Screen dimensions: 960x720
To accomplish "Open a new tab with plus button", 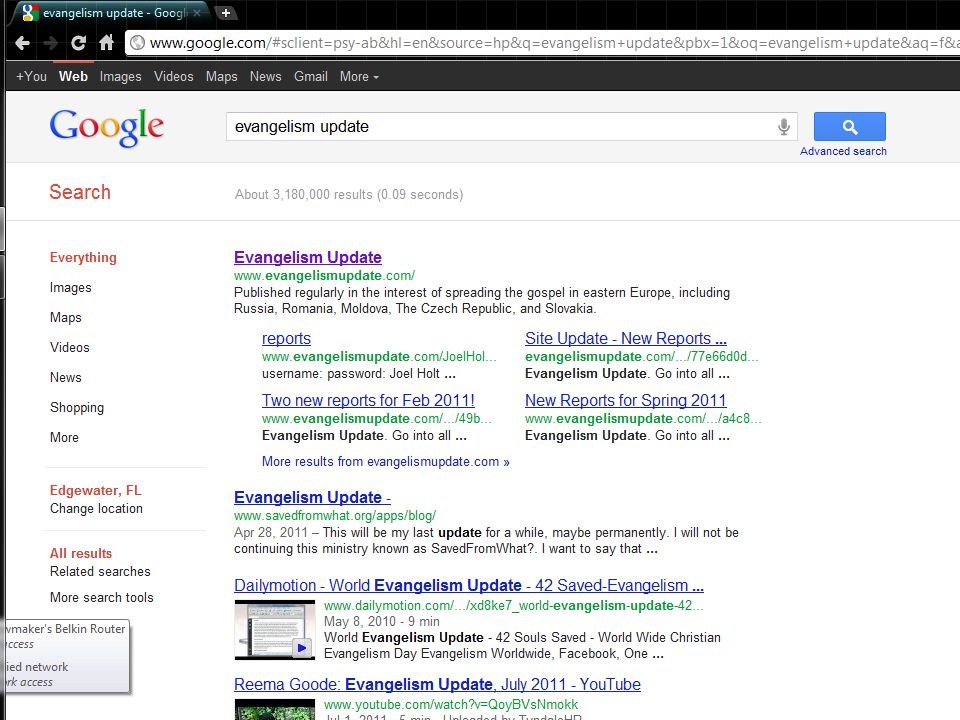I will click(226, 12).
